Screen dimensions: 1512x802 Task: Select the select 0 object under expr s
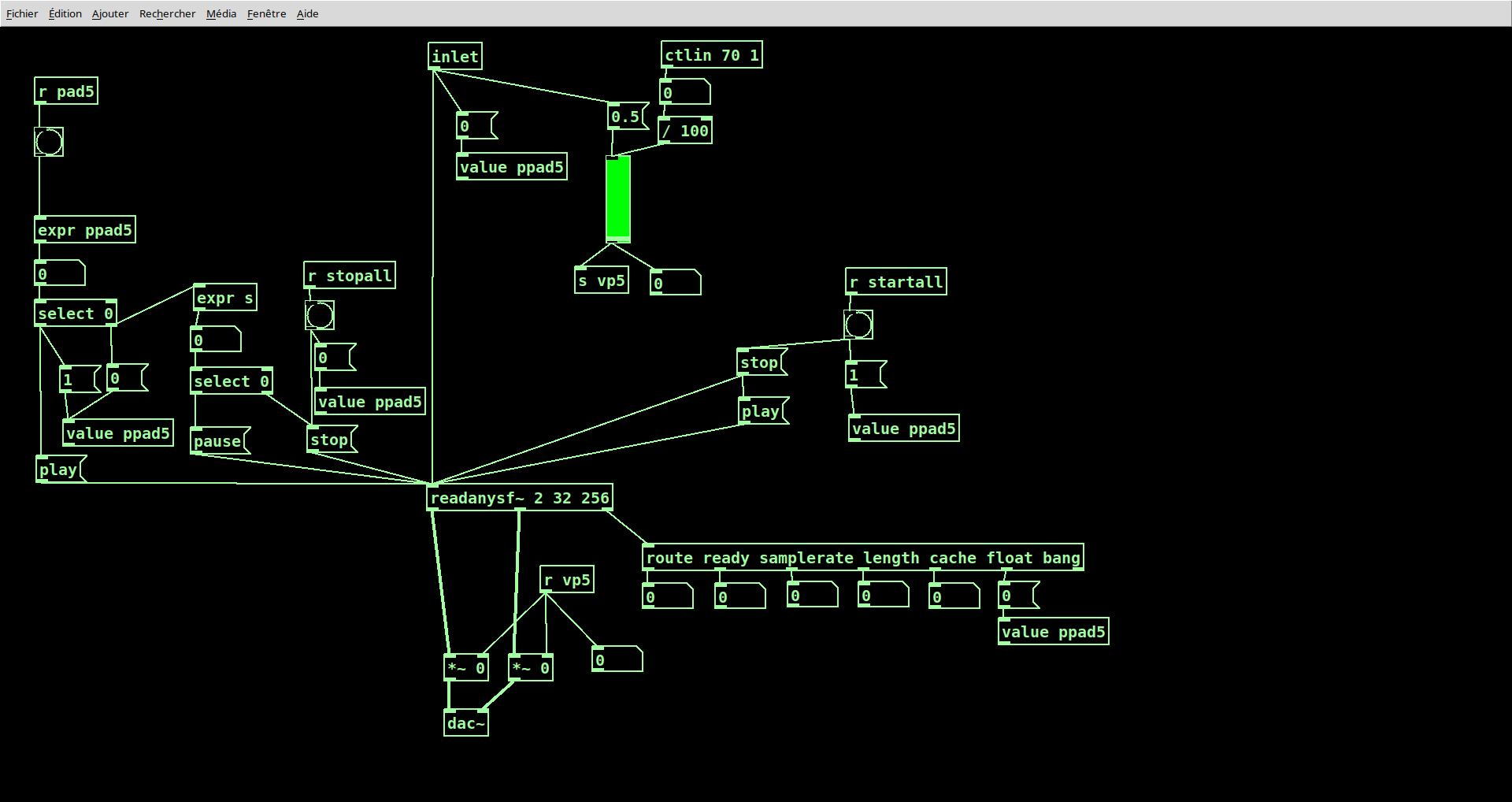coord(232,381)
